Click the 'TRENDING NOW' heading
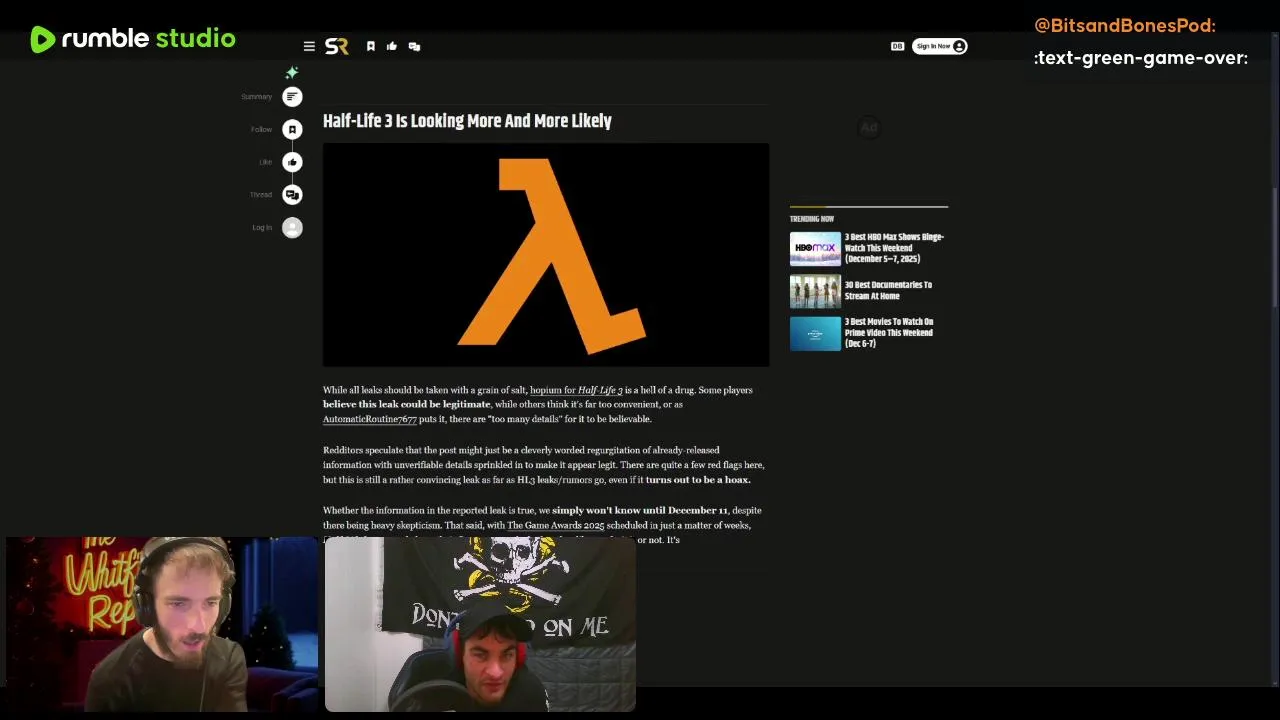The image size is (1280, 720). (812, 219)
